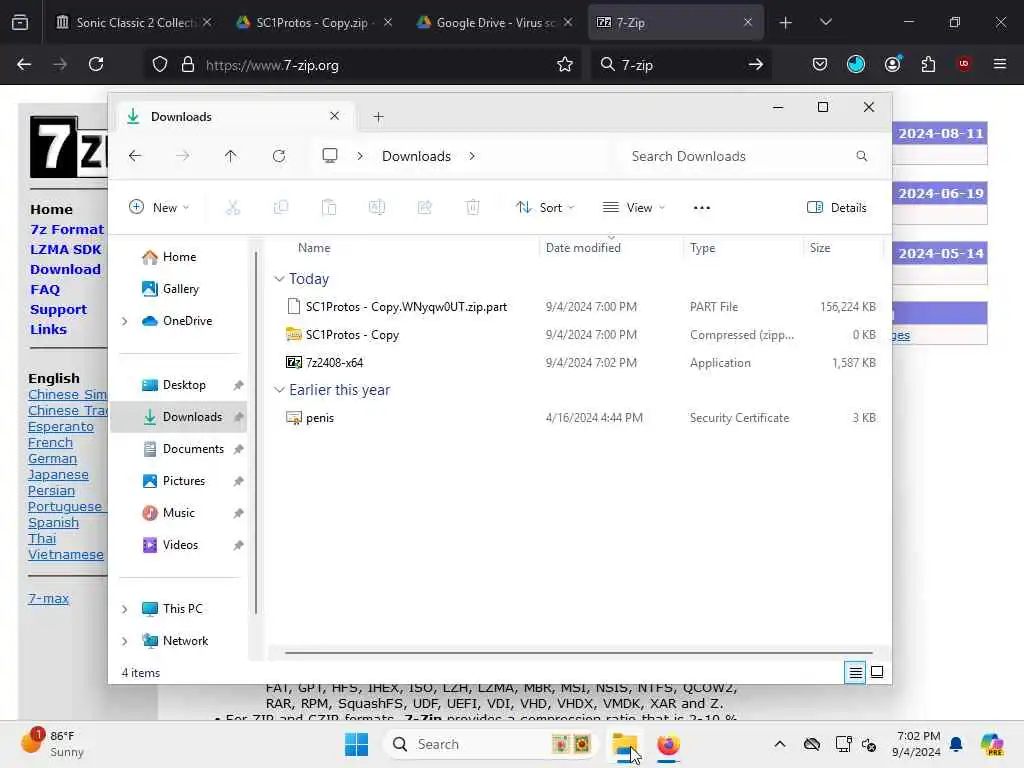Open the View dropdown
Image resolution: width=1024 pixels, height=768 pixels.
(x=633, y=208)
